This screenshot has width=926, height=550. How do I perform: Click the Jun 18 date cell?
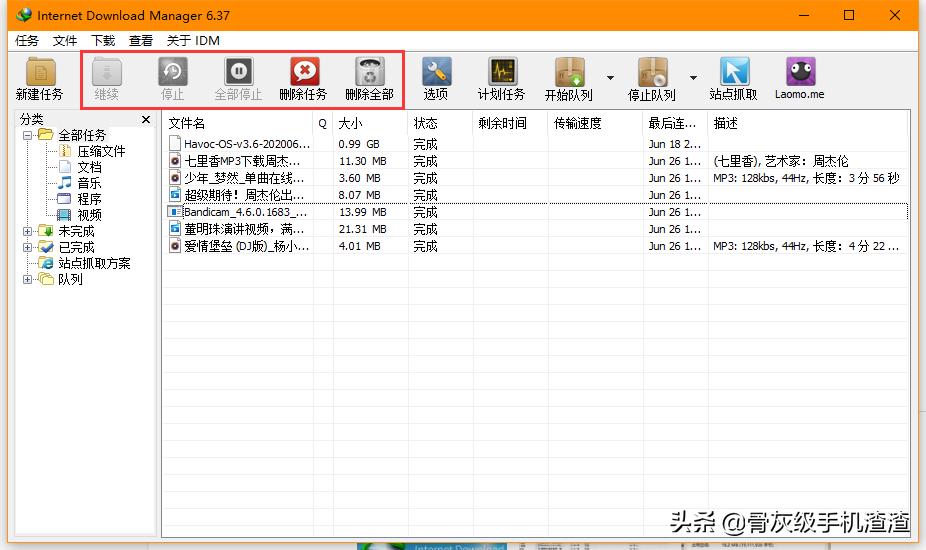(x=674, y=144)
